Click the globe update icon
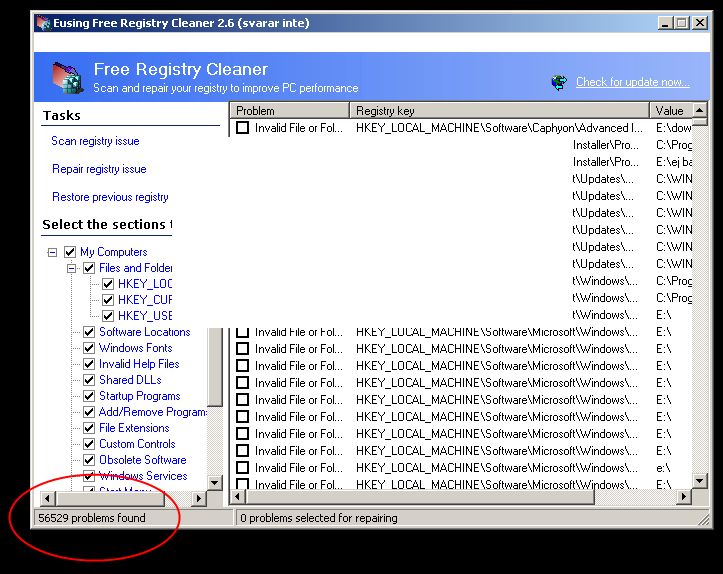Image resolution: width=723 pixels, height=574 pixels. tap(559, 83)
